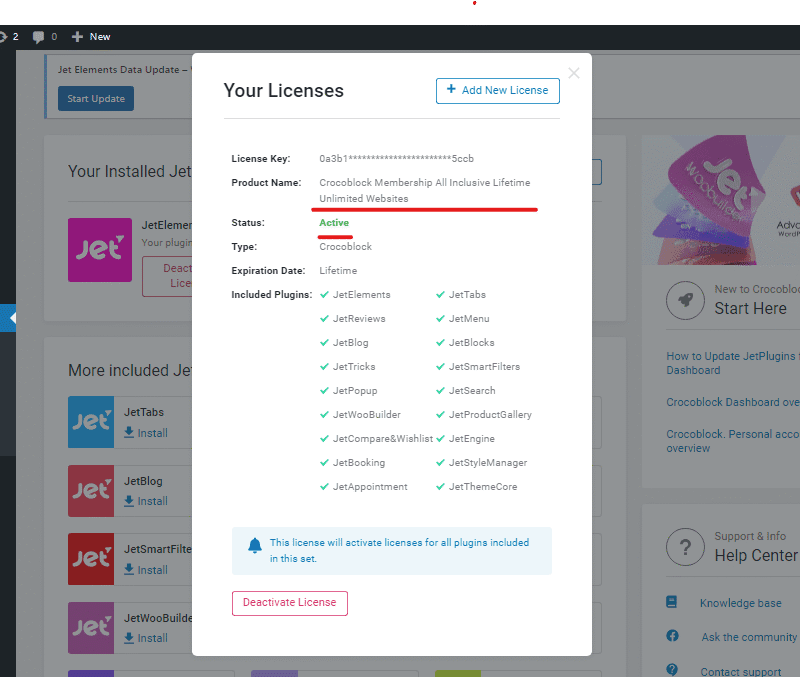Close the Your Licenses dialog

573,73
